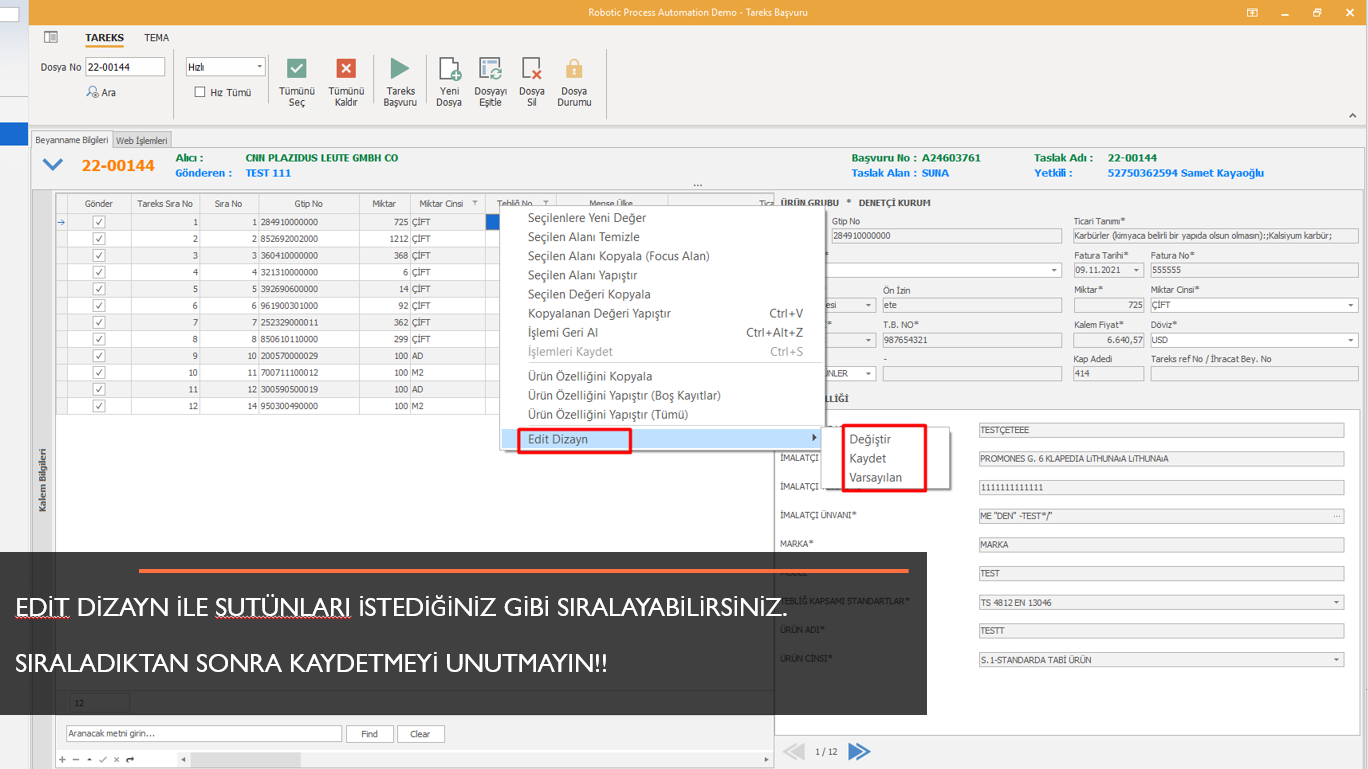Open the Döviz USD dropdown
The height and width of the screenshot is (769, 1368).
tap(1352, 340)
